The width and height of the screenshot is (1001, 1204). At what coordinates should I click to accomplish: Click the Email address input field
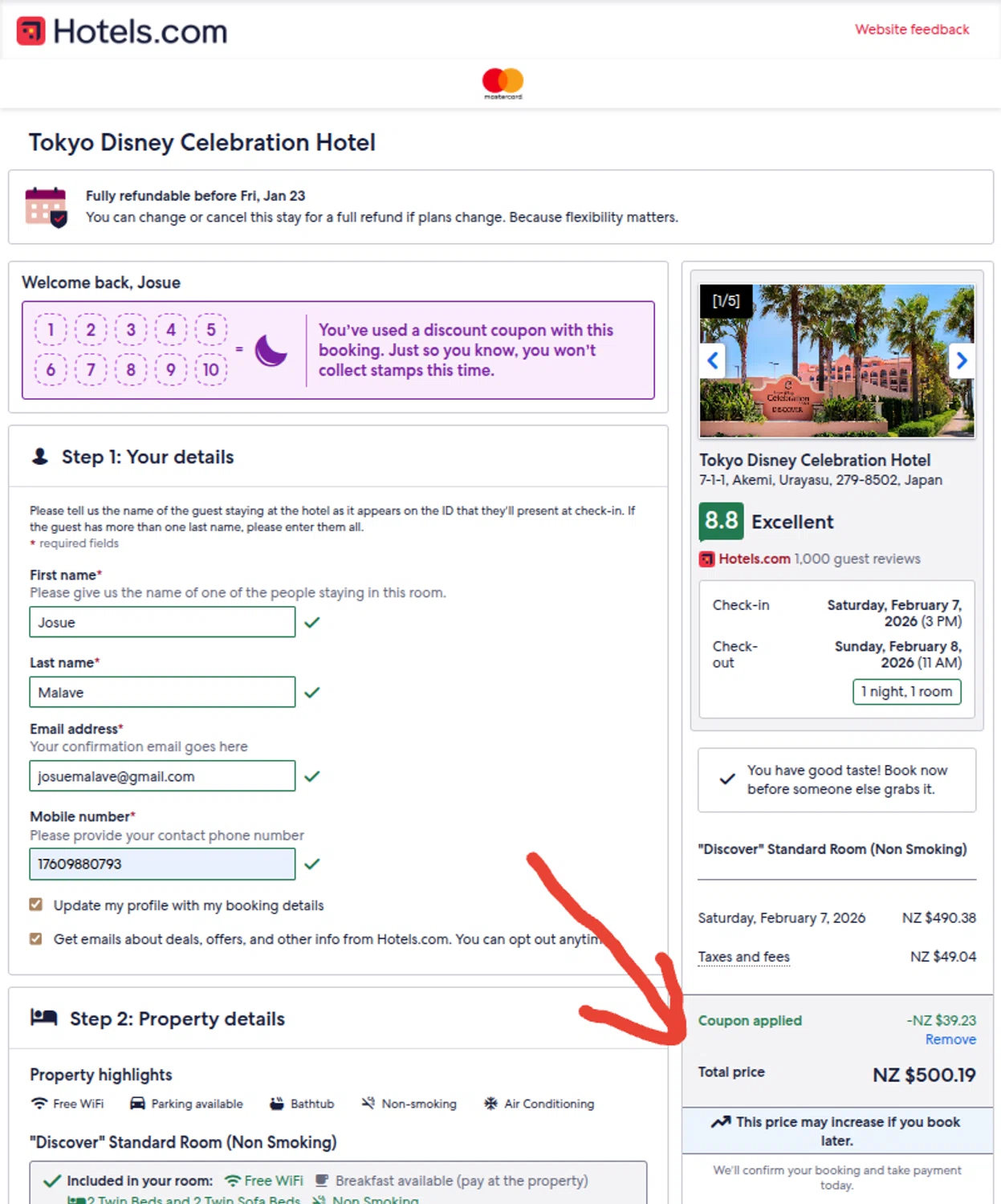(162, 776)
